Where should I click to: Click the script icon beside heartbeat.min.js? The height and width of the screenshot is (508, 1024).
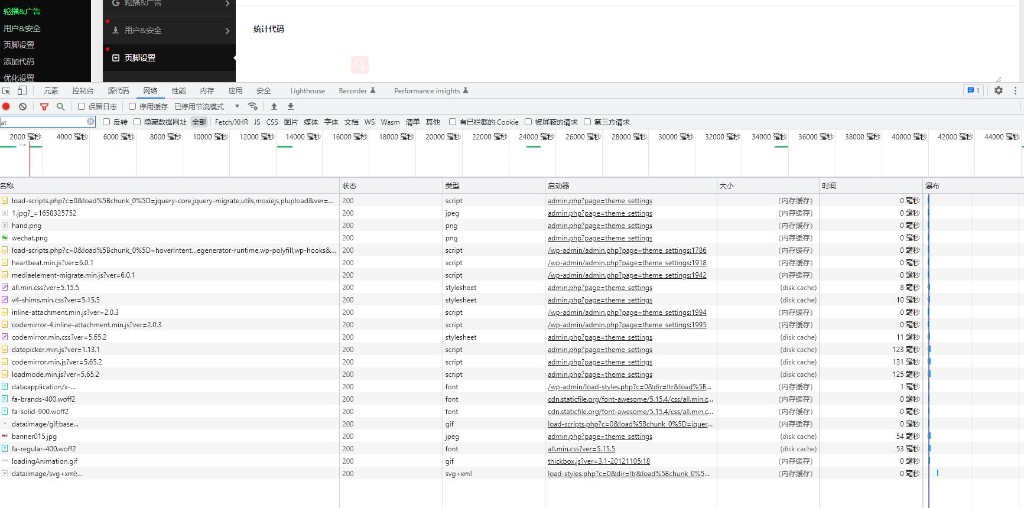click(5, 262)
